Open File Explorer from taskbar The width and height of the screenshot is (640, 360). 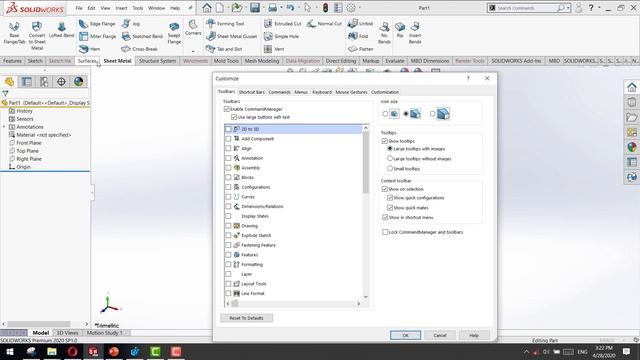(52, 351)
